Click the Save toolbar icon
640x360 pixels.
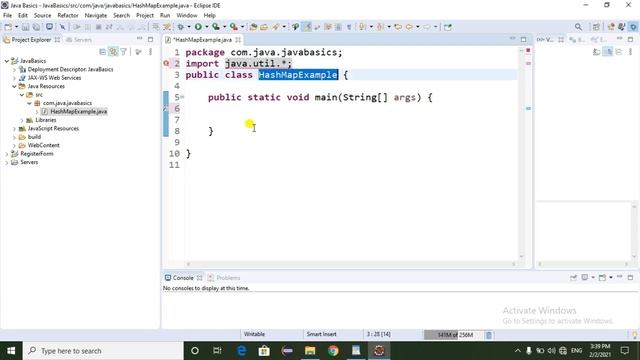25,27
